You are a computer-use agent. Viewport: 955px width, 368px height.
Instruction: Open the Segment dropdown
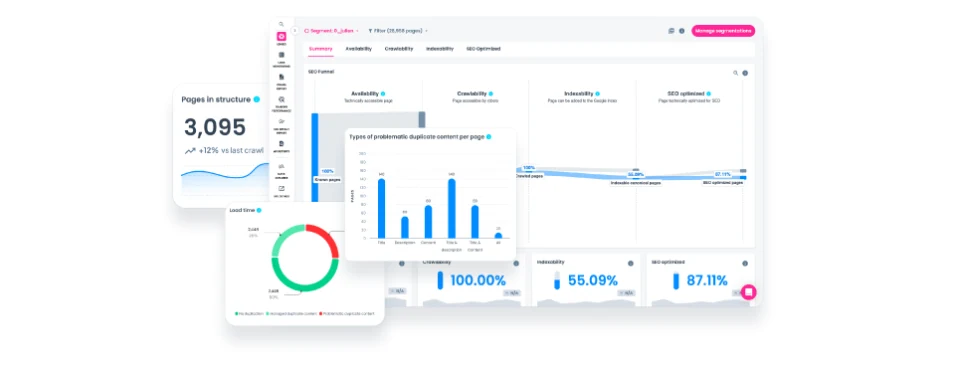point(331,30)
